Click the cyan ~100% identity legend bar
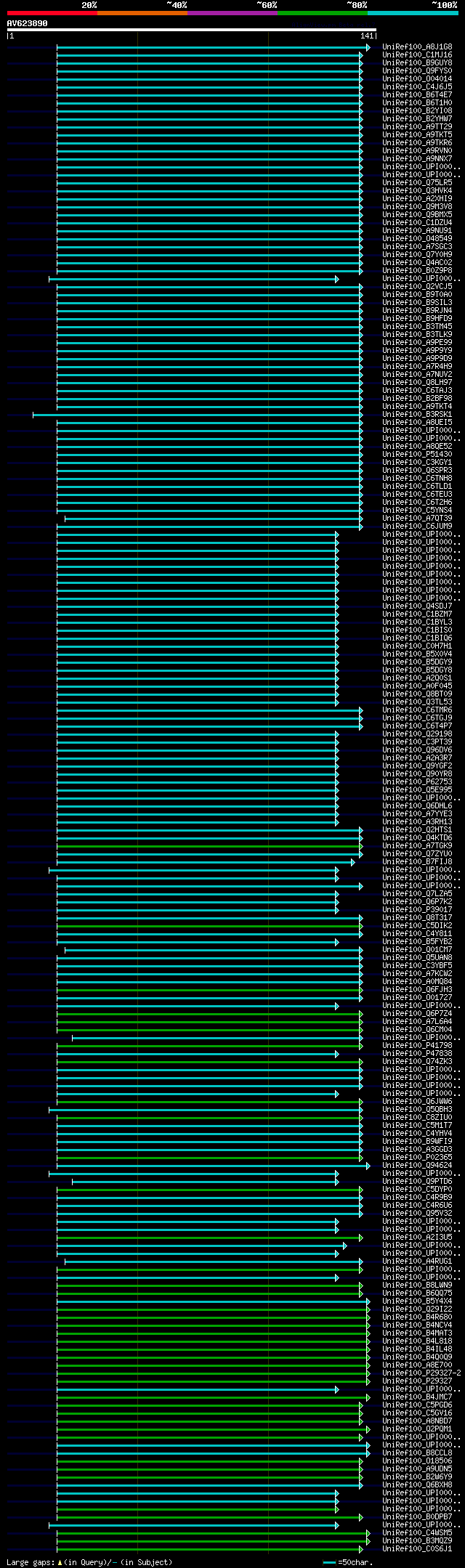 tap(413, 13)
